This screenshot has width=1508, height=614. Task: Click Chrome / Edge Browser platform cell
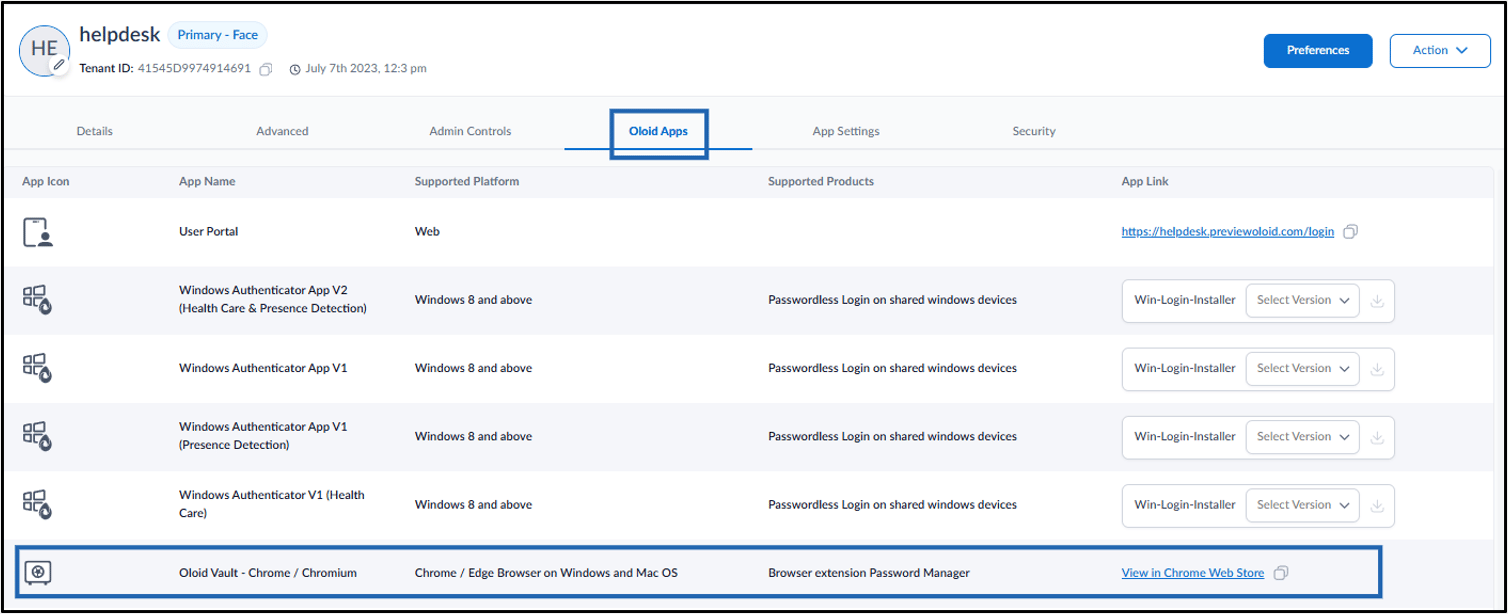546,573
